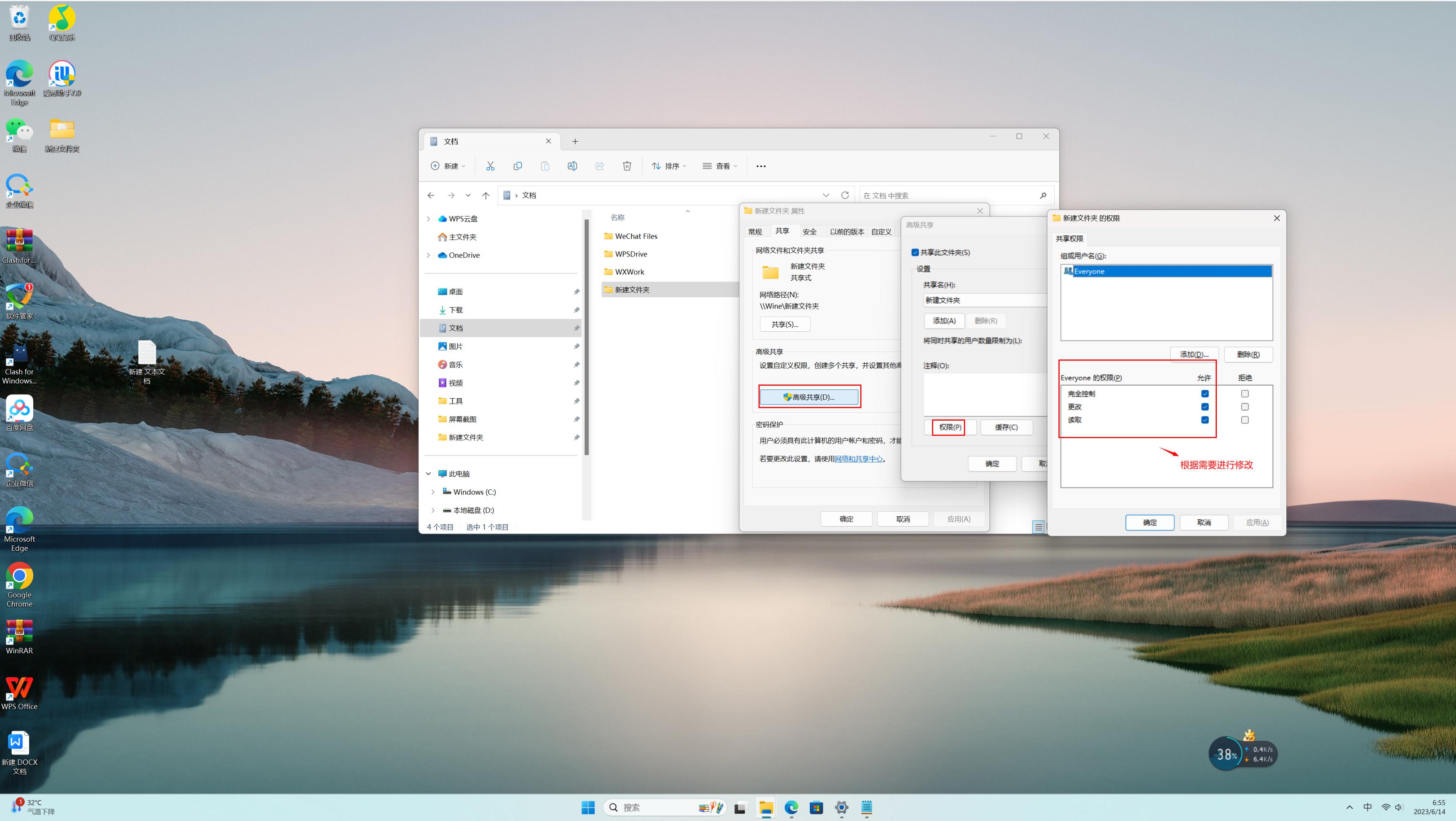The width and height of the screenshot is (1456, 821).
Task: Expand the OneDrive tree node
Action: (428, 255)
